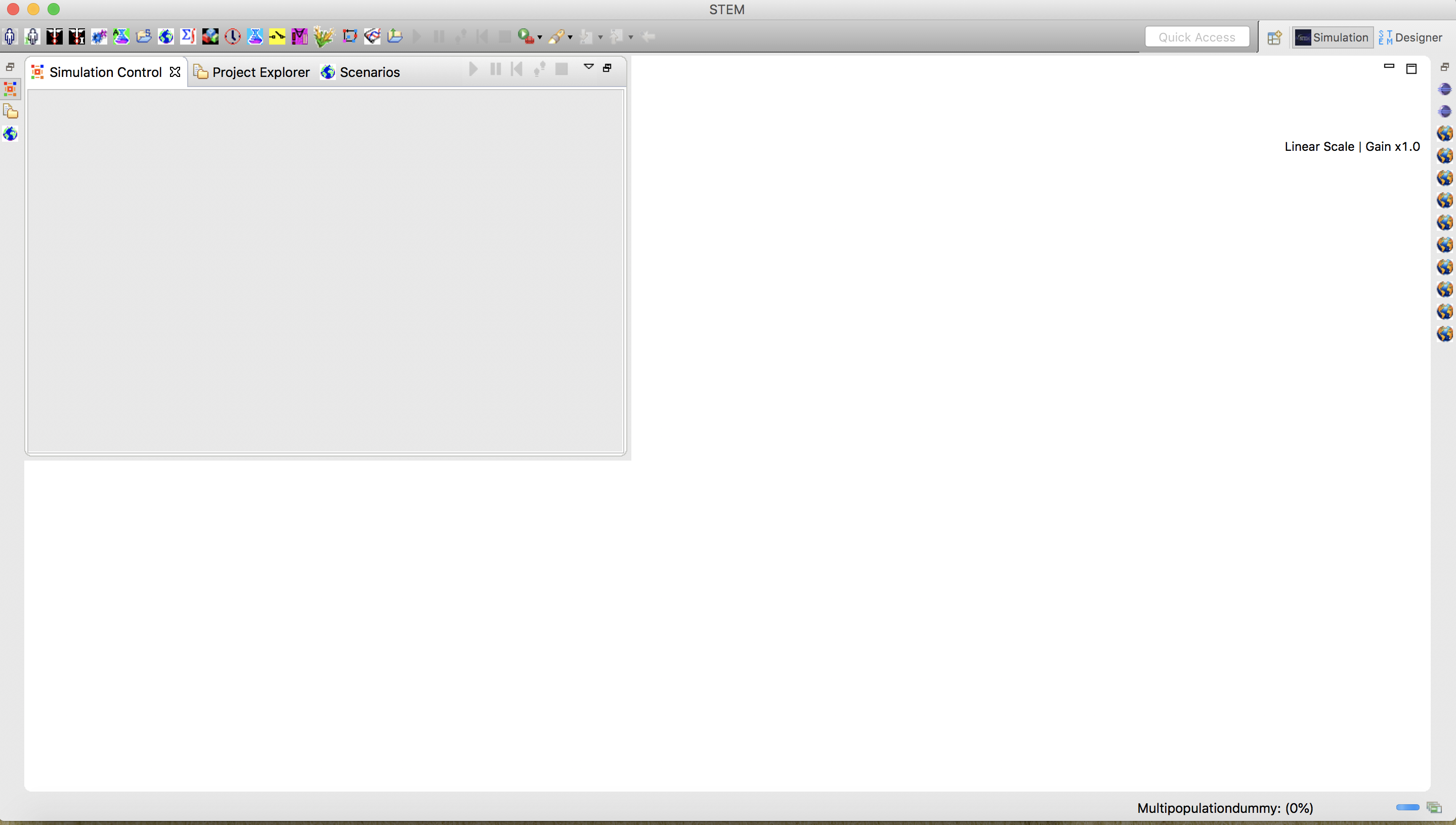This screenshot has width=1456, height=825.
Task: Click the person icon with green plus
Action: (x=32, y=37)
